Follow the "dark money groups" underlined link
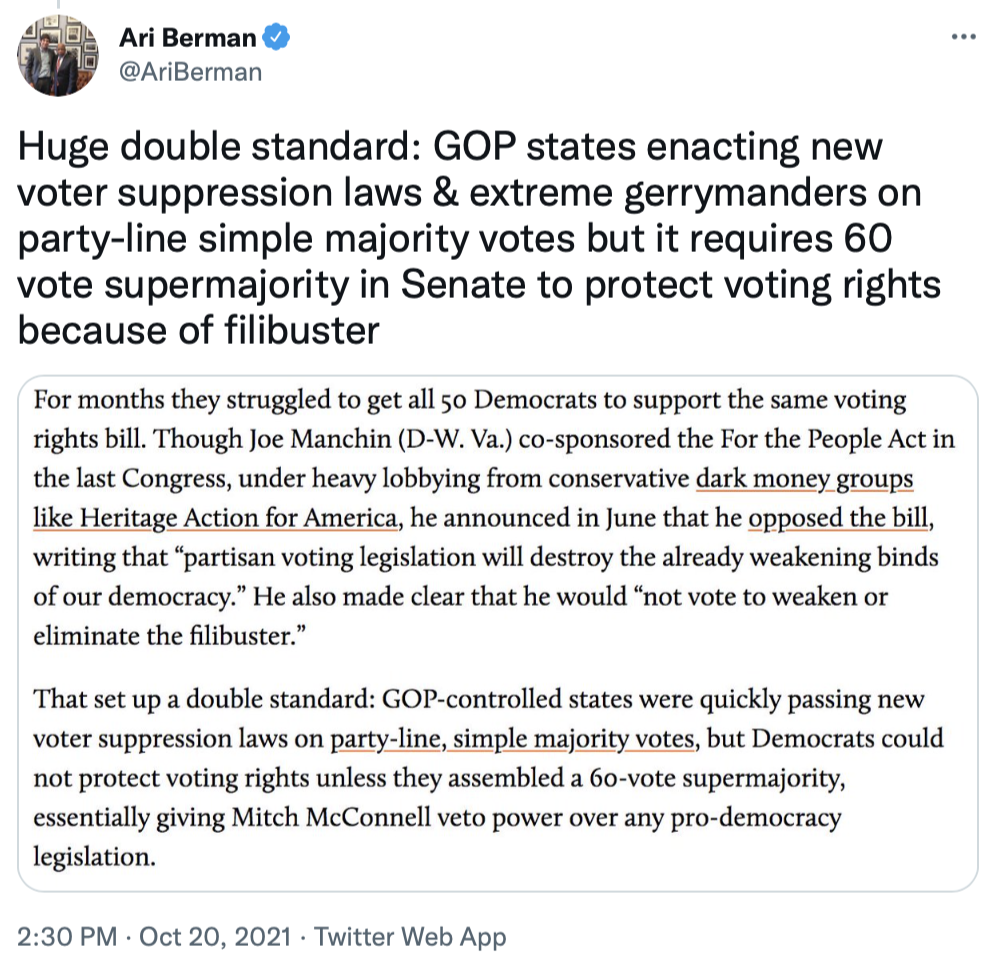The height and width of the screenshot is (962, 992). tap(804, 479)
